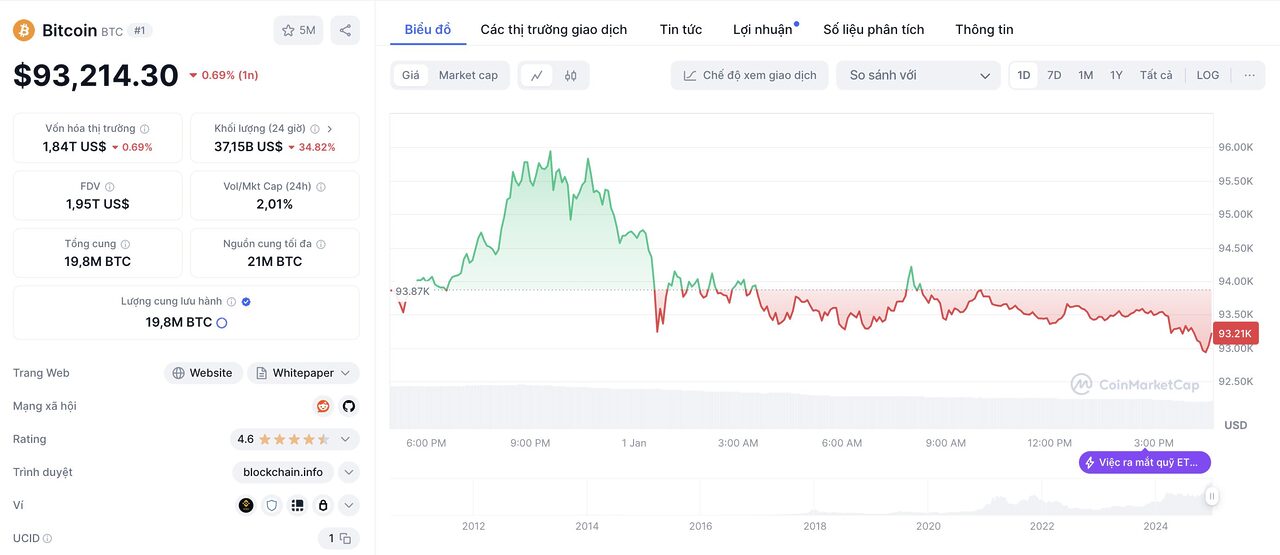
Task: Expand the Whitepaper dropdown
Action: point(303,373)
